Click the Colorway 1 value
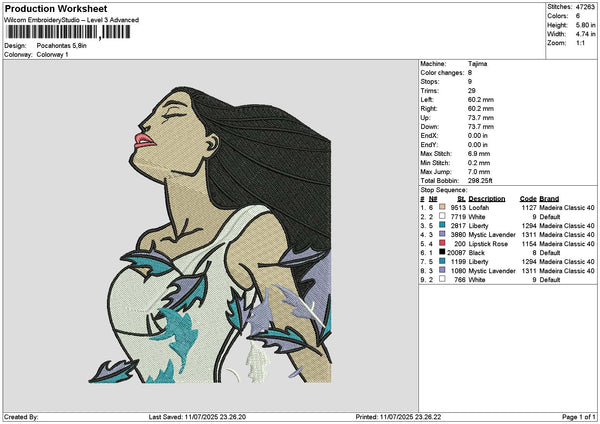 click(x=53, y=55)
